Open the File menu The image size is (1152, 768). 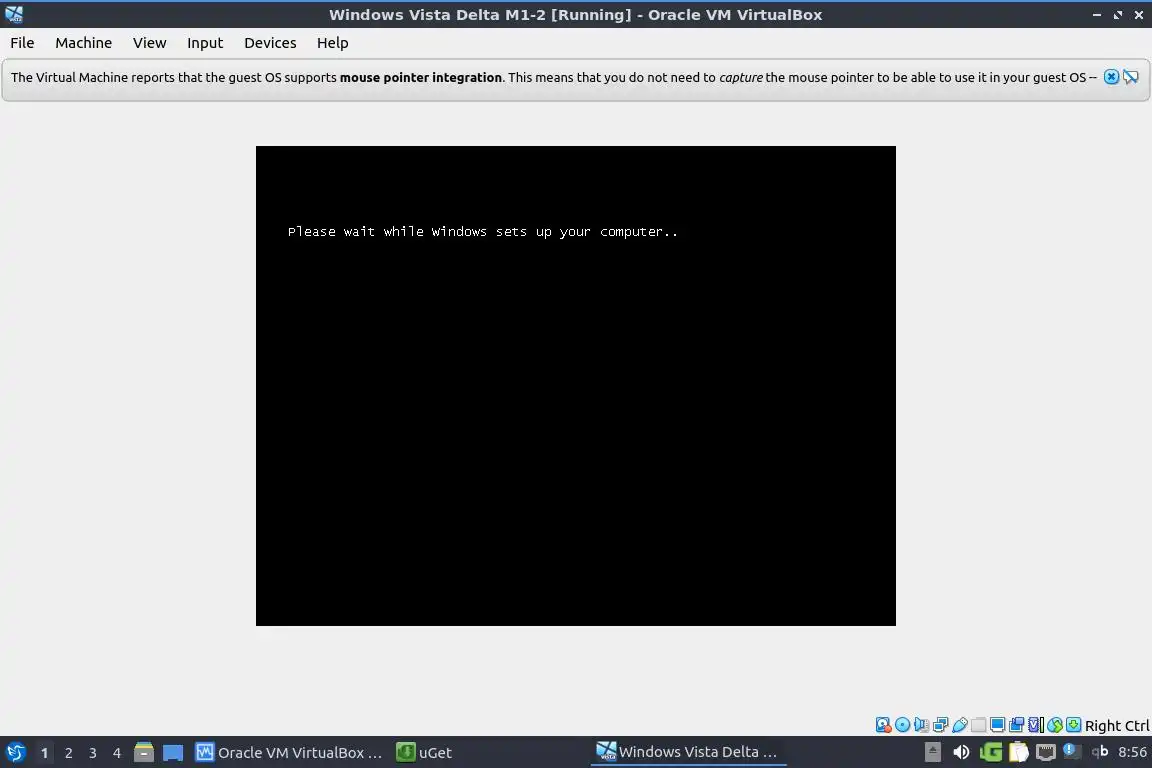coord(22,43)
